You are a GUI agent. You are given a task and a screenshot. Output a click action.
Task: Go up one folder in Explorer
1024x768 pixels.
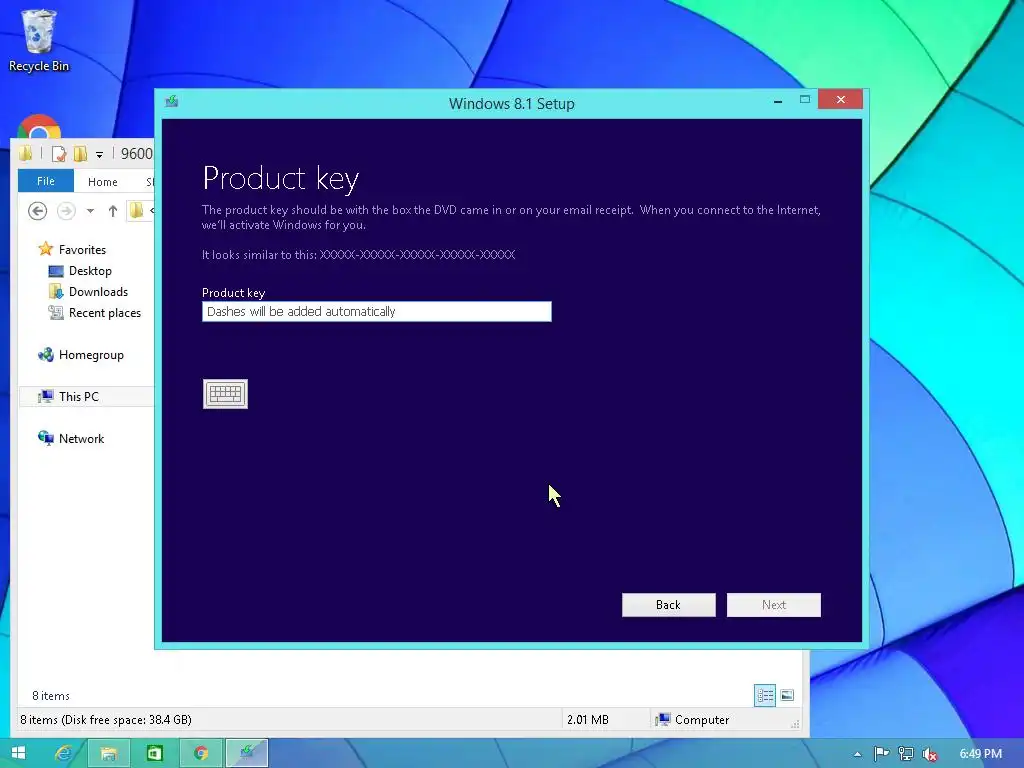(113, 210)
